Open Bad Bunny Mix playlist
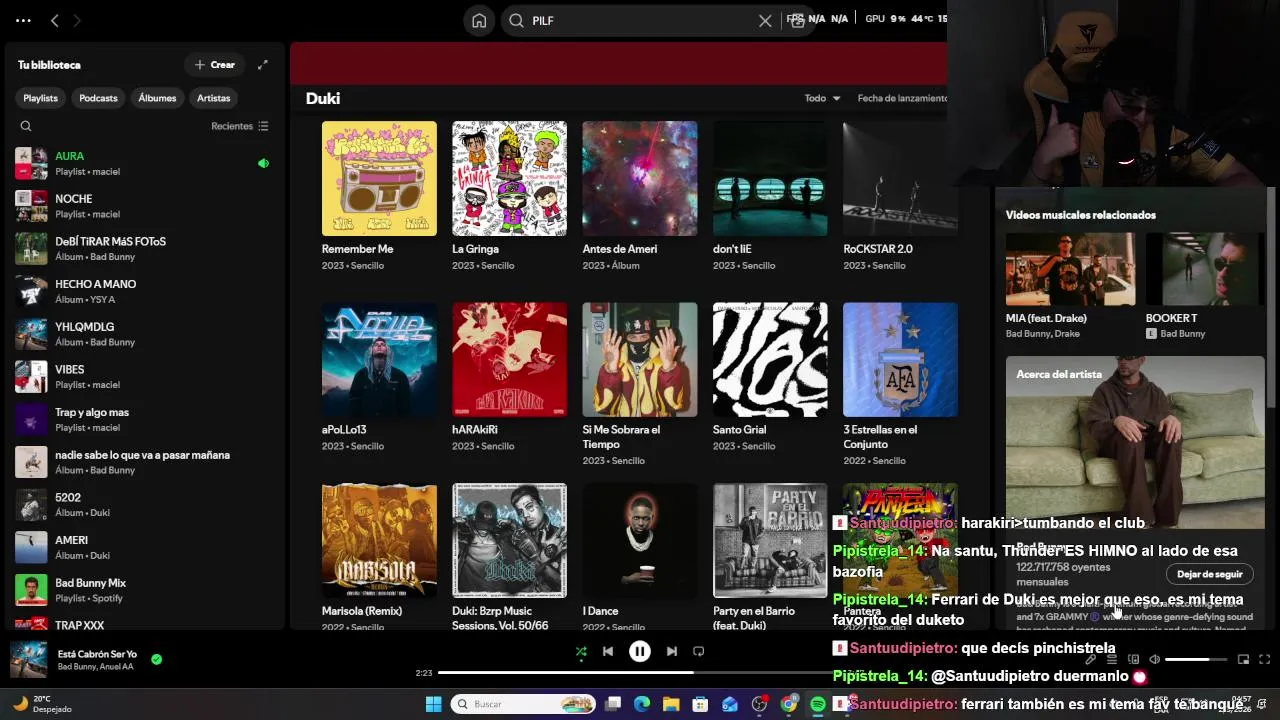 (142, 590)
